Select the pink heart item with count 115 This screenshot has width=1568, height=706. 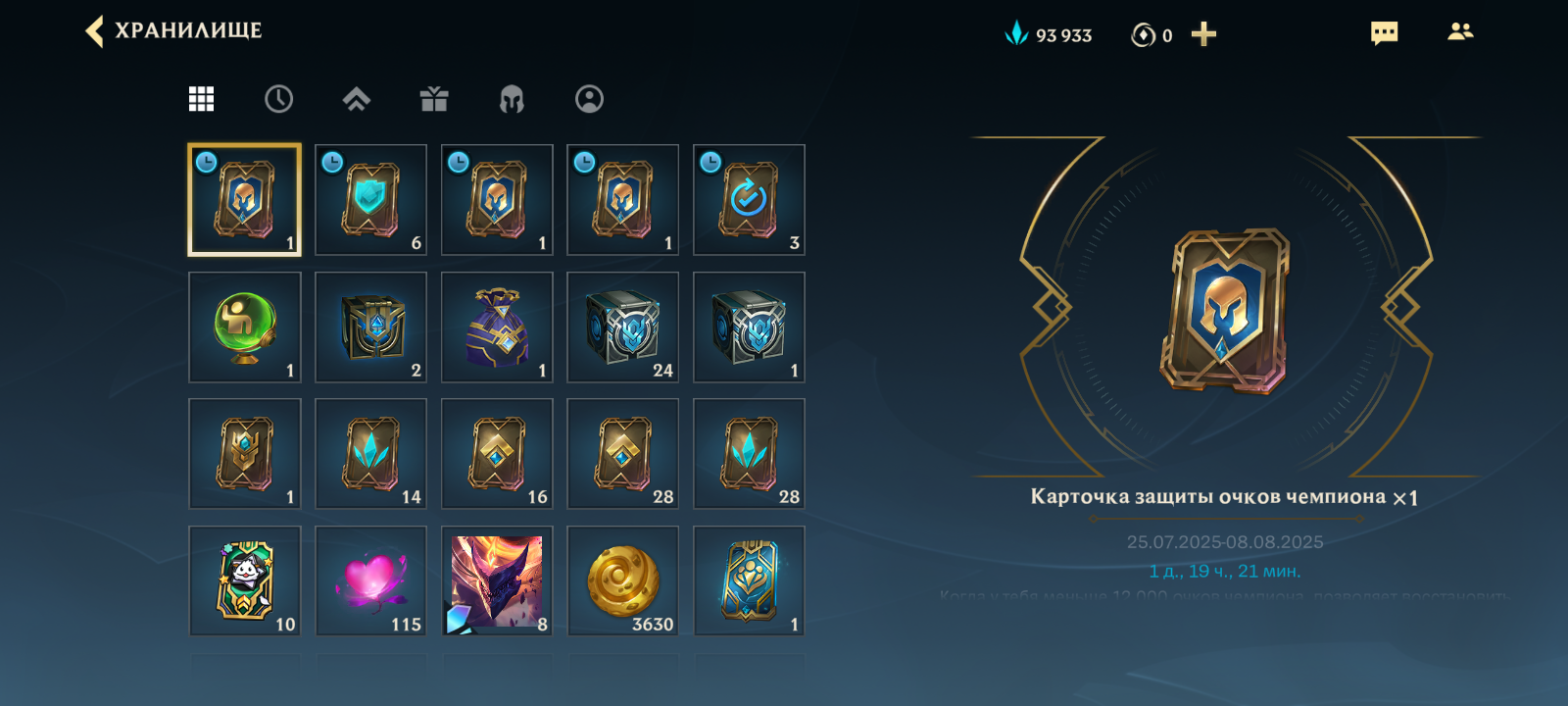coord(370,580)
